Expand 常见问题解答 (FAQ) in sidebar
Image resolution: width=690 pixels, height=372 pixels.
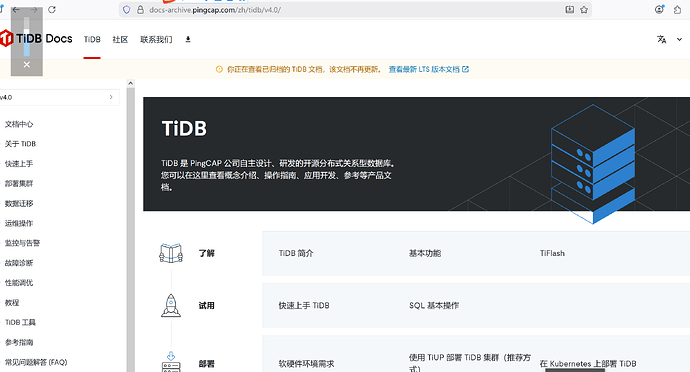click(x=36, y=362)
